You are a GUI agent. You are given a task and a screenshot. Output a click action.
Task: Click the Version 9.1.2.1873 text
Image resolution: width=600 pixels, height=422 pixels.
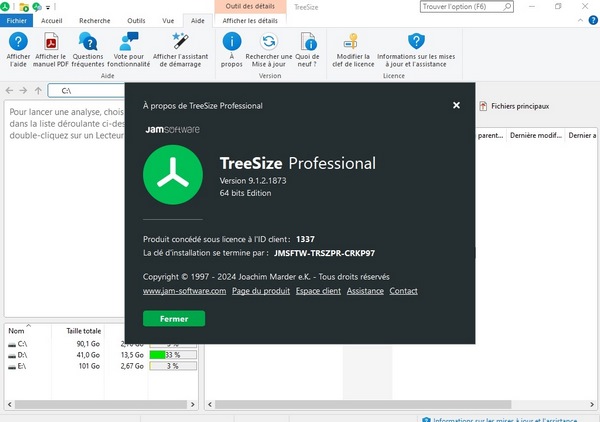coord(253,181)
